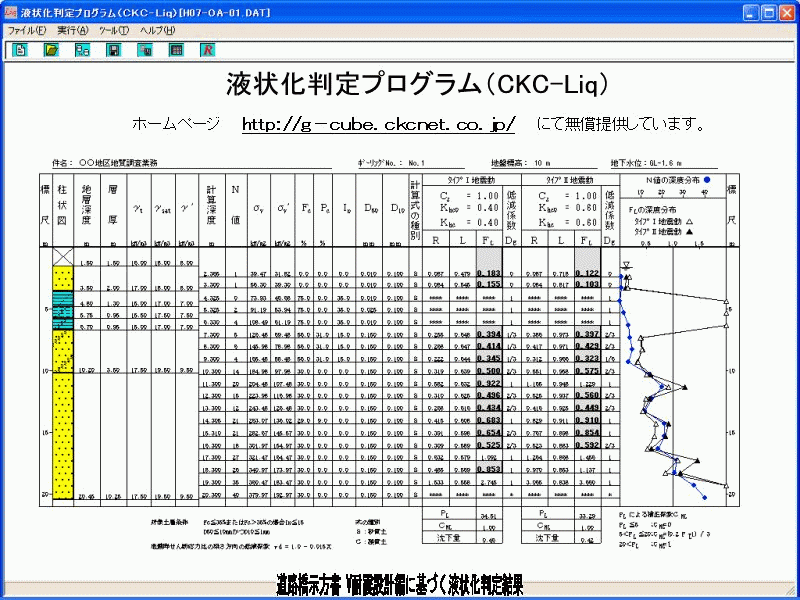Click the g-cube.ckcnet.co.jp homepage URL
Image resolution: width=800 pixels, height=600 pixels.
pos(379,124)
